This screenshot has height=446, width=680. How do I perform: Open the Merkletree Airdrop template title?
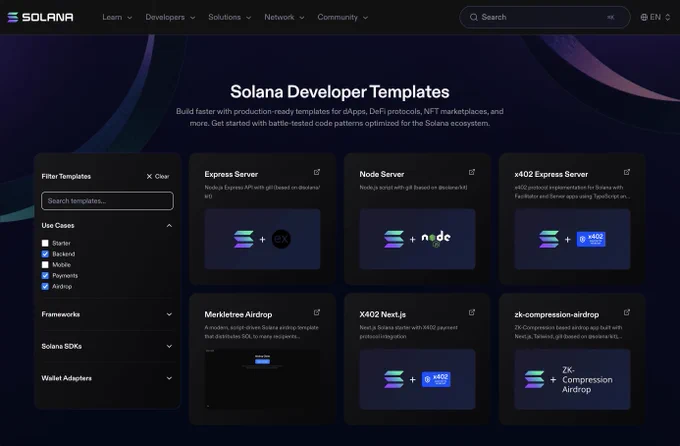click(x=238, y=315)
